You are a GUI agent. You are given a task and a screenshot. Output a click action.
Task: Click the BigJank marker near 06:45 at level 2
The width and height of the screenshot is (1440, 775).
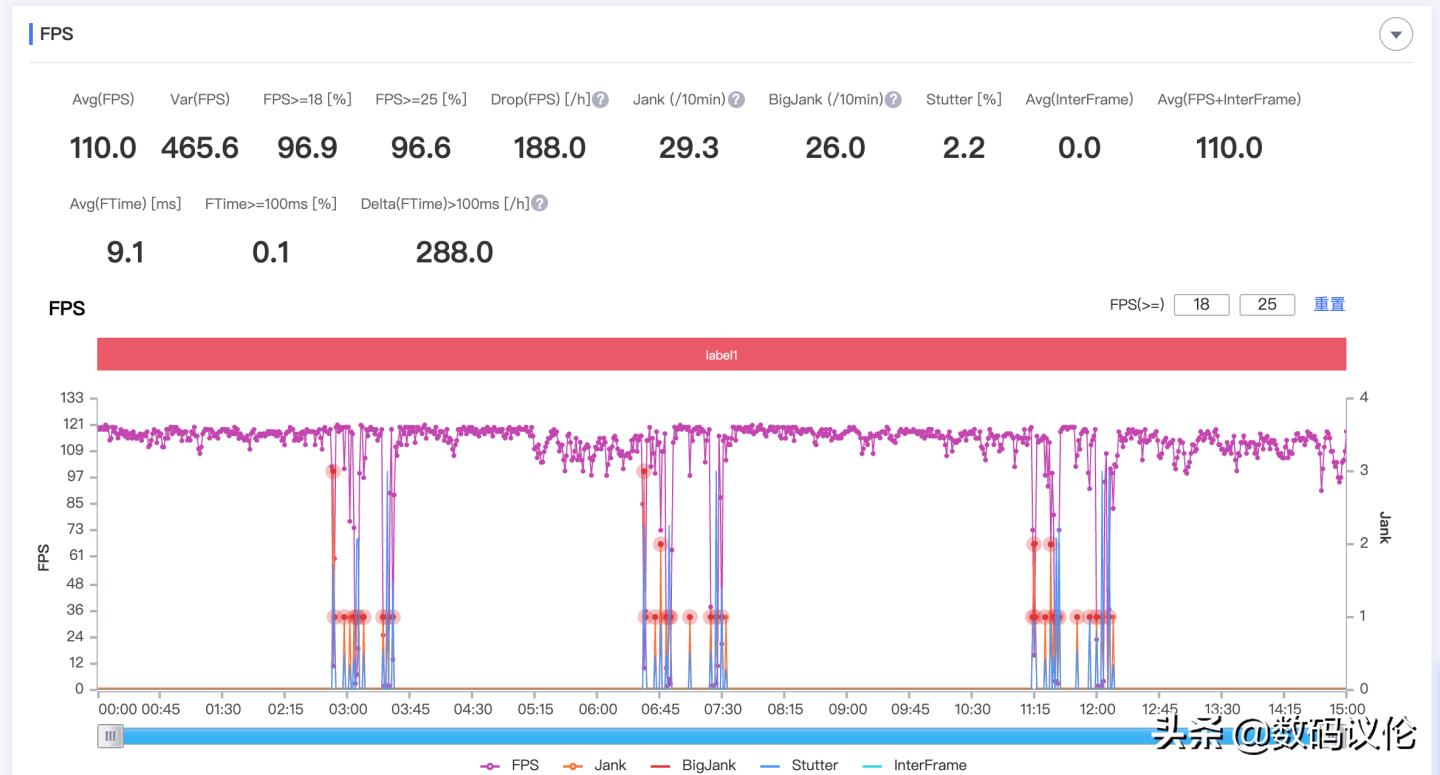pos(661,544)
